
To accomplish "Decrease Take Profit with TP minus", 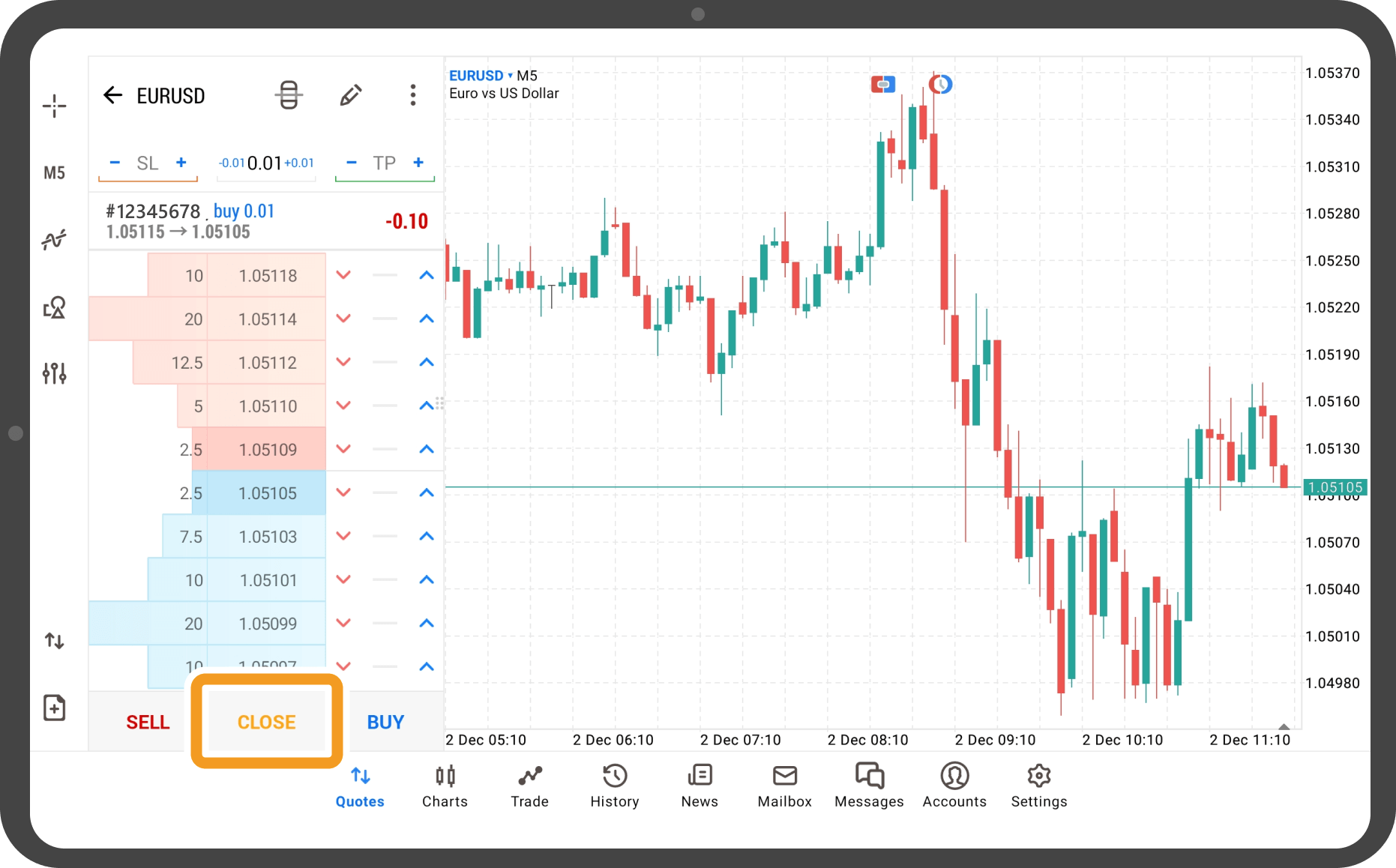I will click(x=351, y=163).
